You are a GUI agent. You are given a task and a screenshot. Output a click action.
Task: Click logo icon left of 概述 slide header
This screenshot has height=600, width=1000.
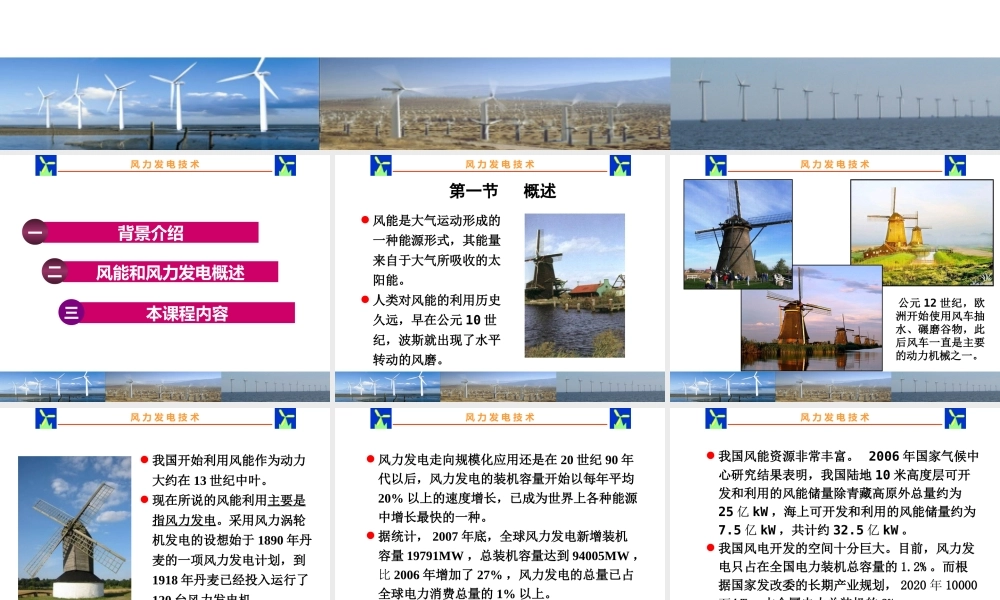(x=381, y=165)
